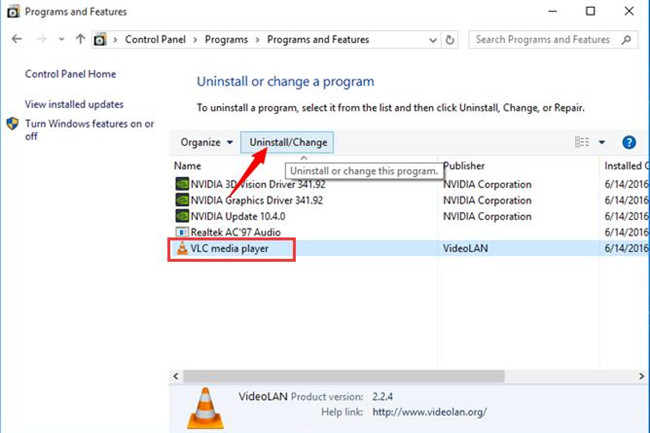Click the search magnifier icon
Image resolution: width=650 pixels, height=433 pixels.
tap(626, 40)
